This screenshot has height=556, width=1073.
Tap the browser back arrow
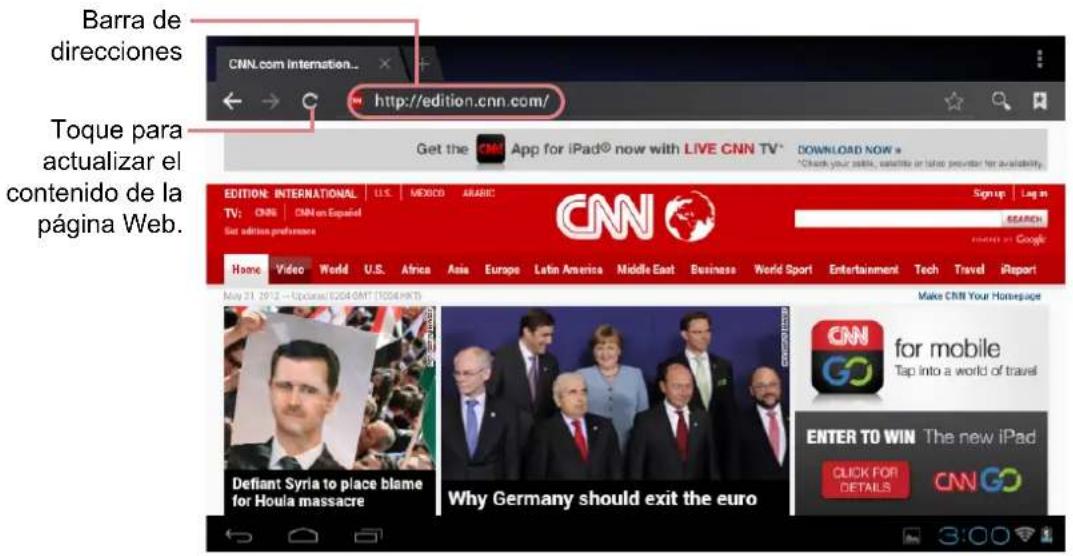click(x=233, y=102)
